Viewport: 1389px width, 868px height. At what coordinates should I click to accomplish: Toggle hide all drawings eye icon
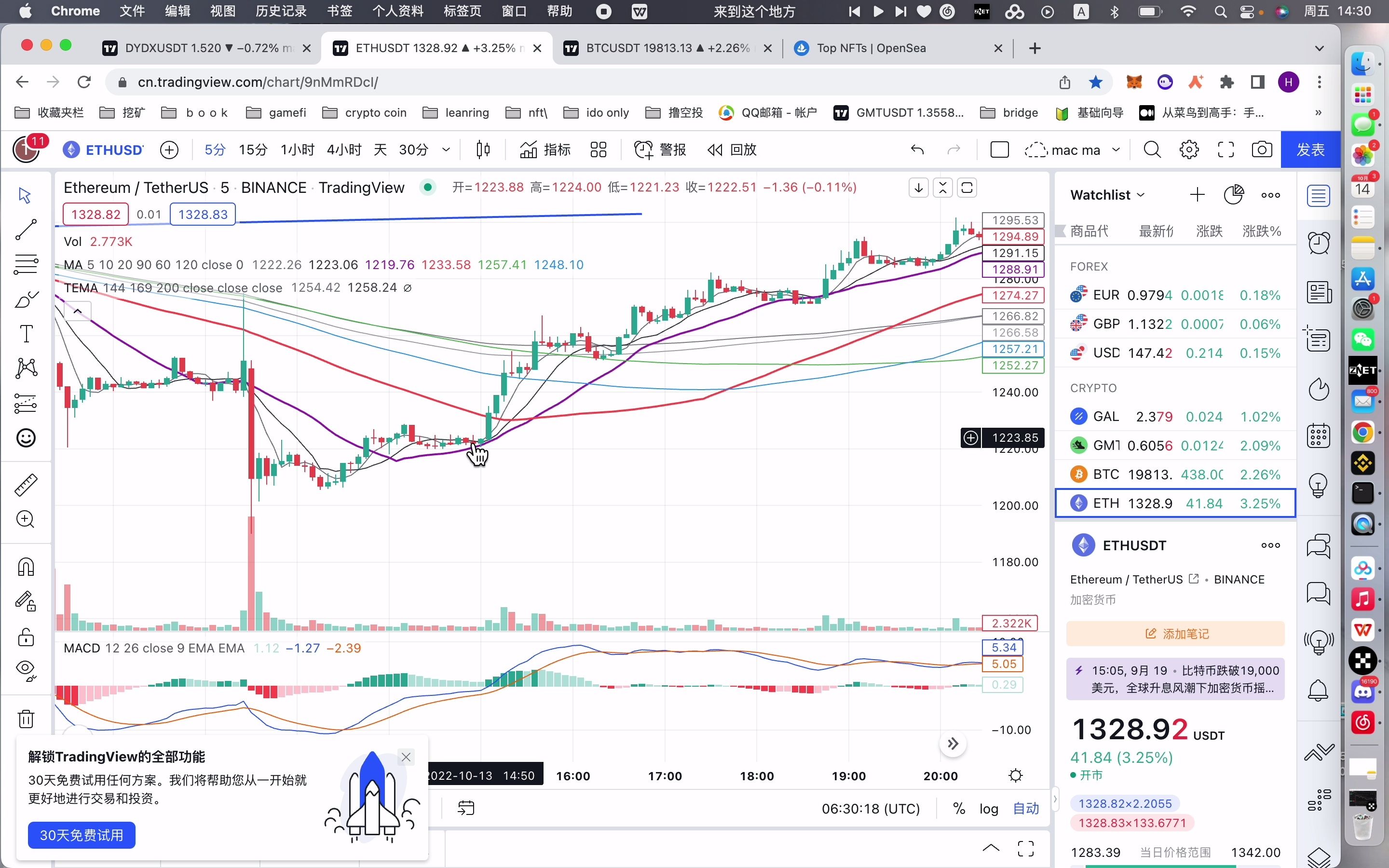click(26, 670)
